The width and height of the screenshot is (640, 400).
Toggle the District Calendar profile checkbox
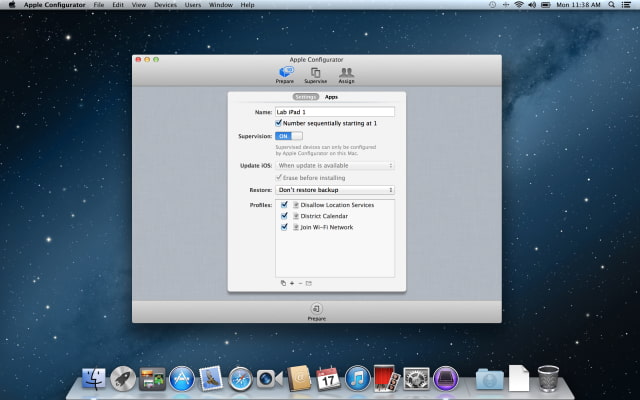tap(285, 216)
